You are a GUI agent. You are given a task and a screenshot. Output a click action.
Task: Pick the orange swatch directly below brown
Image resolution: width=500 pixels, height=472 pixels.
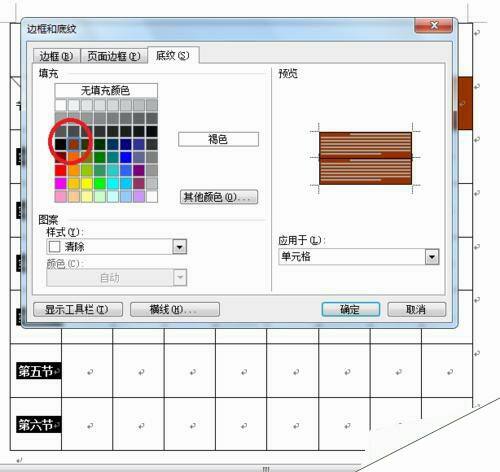tap(74, 157)
